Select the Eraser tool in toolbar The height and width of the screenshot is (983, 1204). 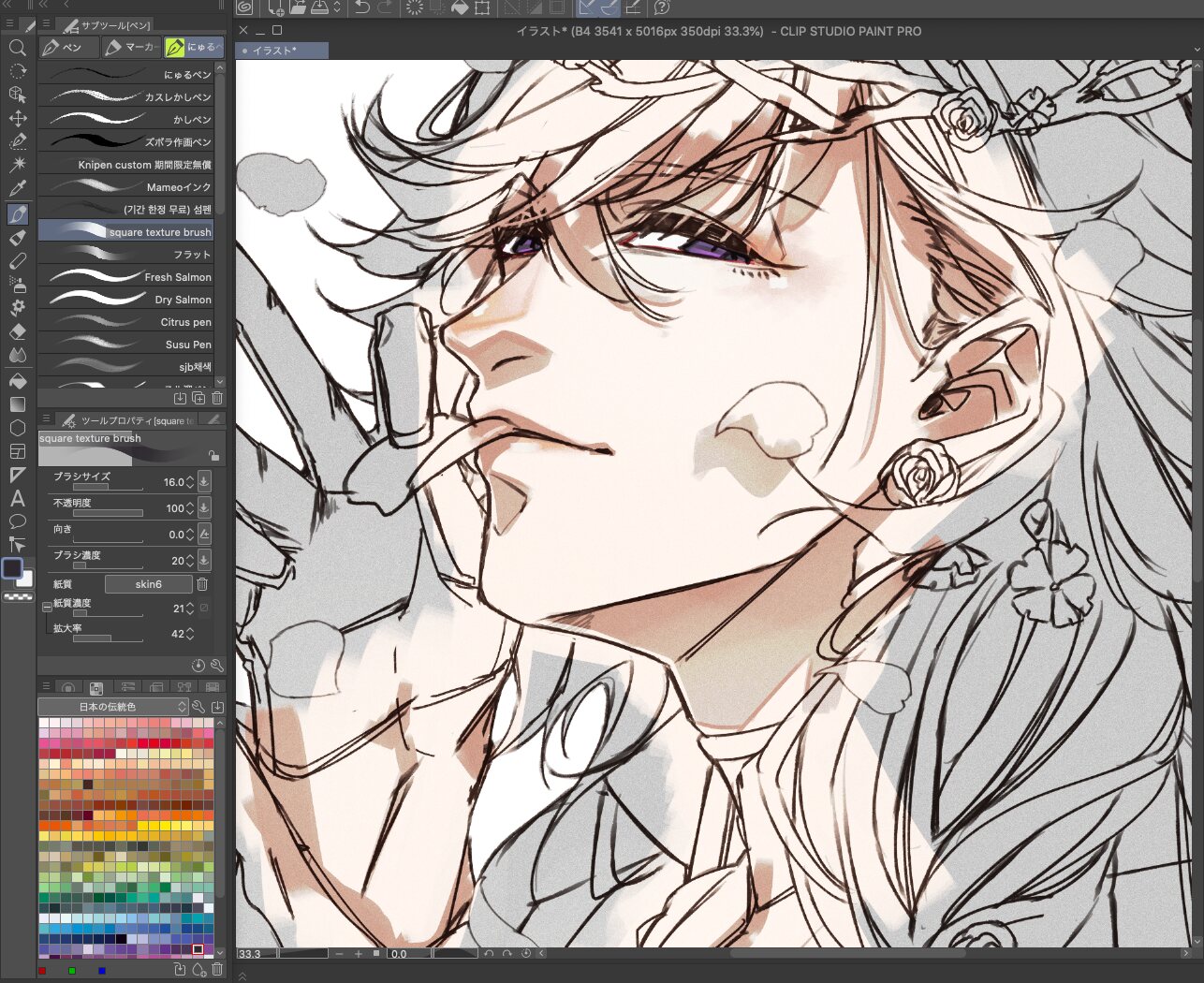[x=17, y=331]
